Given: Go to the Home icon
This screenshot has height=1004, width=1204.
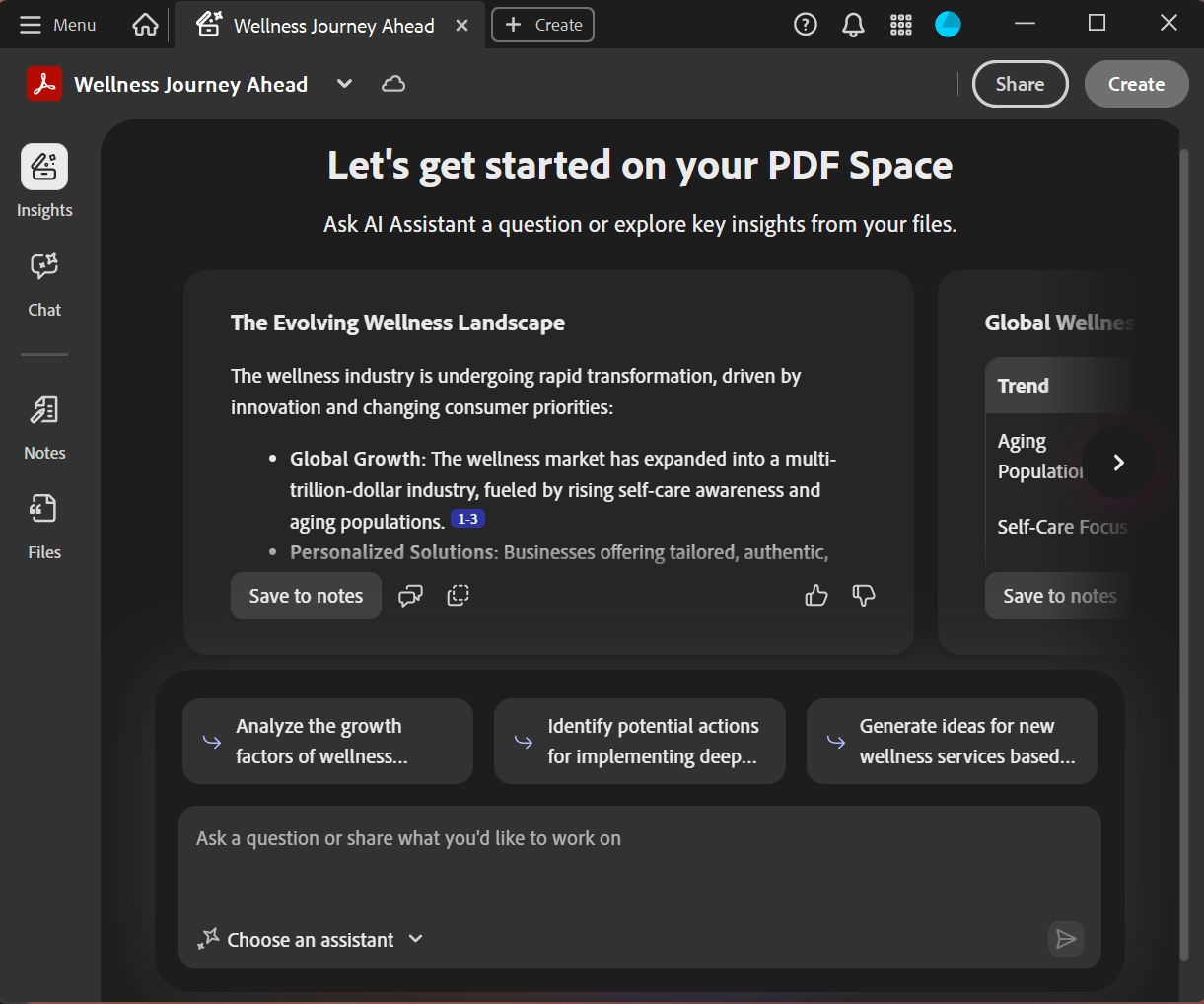Looking at the screenshot, I should (x=145, y=25).
